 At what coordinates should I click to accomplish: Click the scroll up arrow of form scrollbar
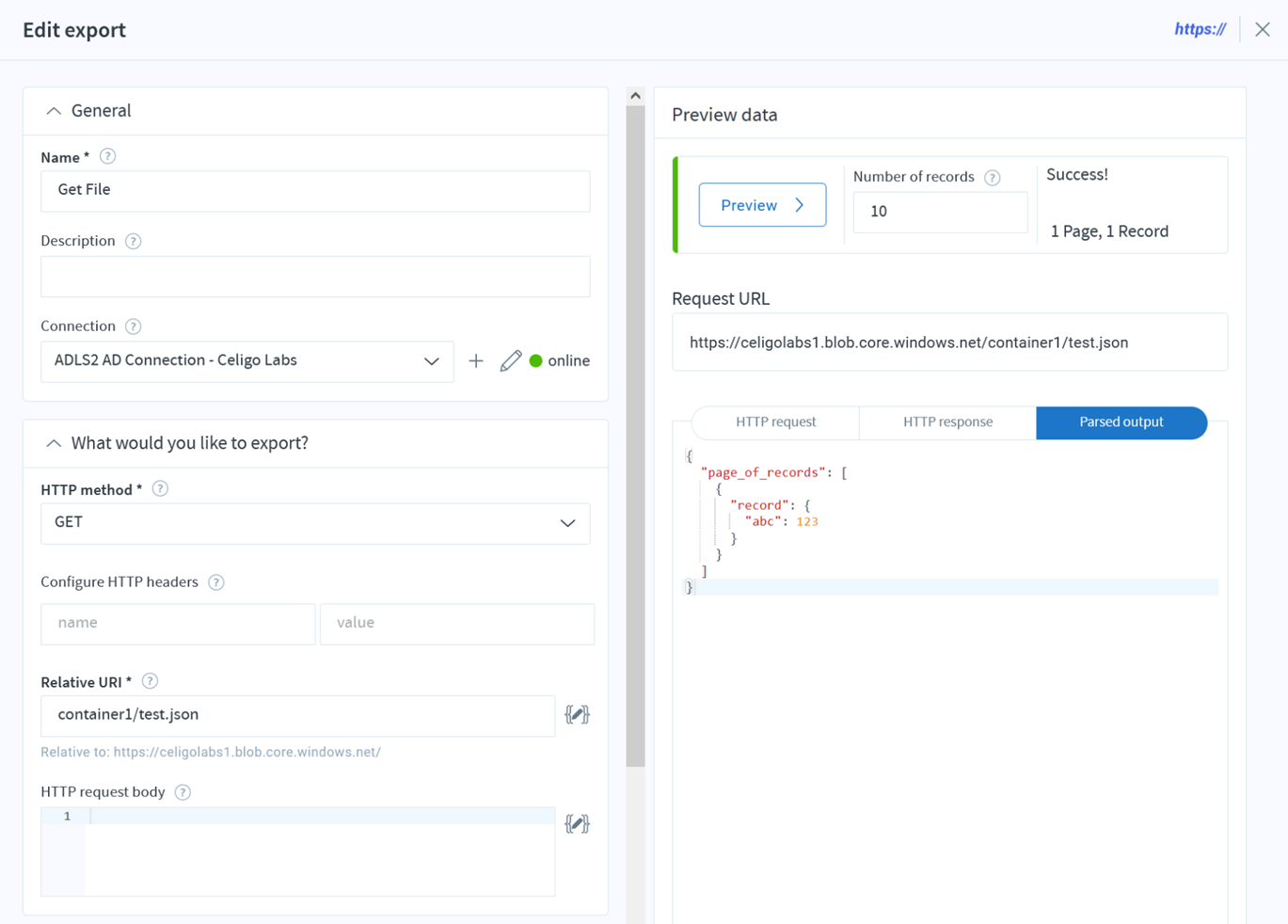click(x=635, y=96)
